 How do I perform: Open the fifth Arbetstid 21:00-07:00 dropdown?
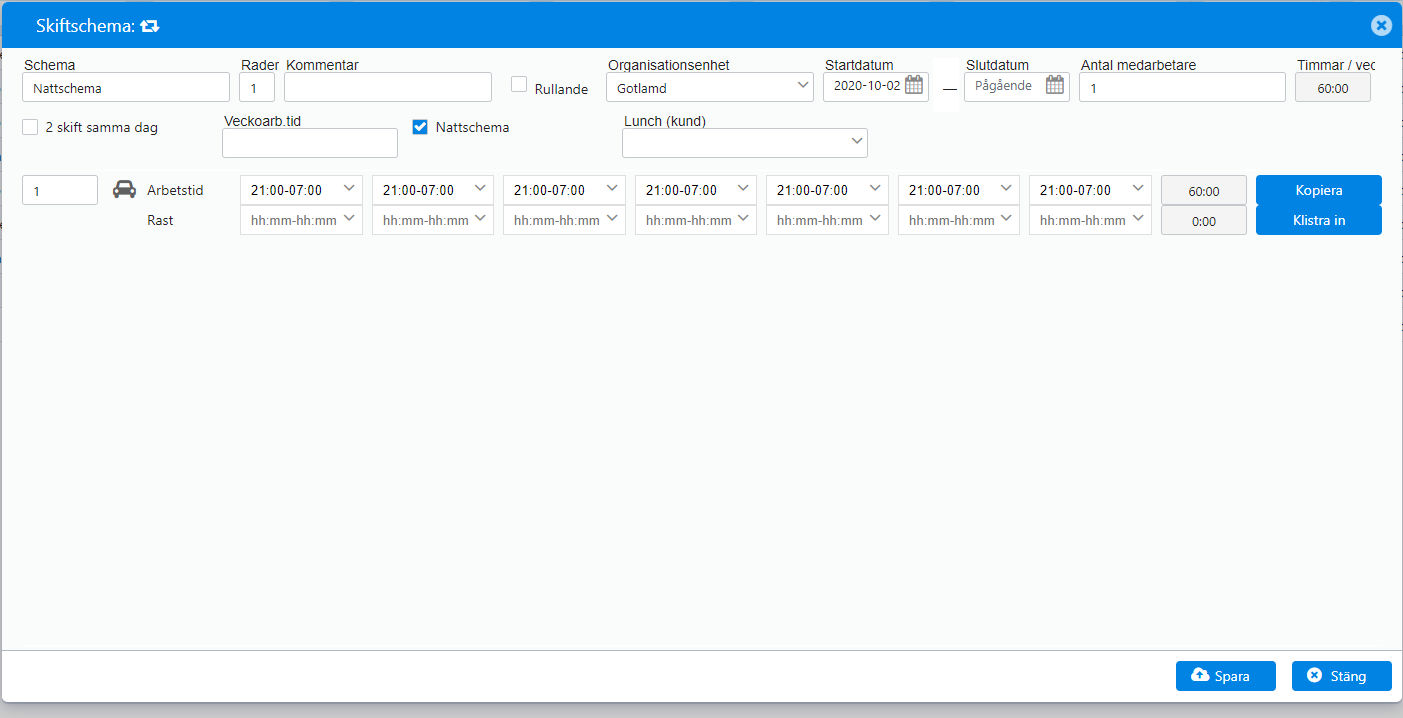point(827,190)
